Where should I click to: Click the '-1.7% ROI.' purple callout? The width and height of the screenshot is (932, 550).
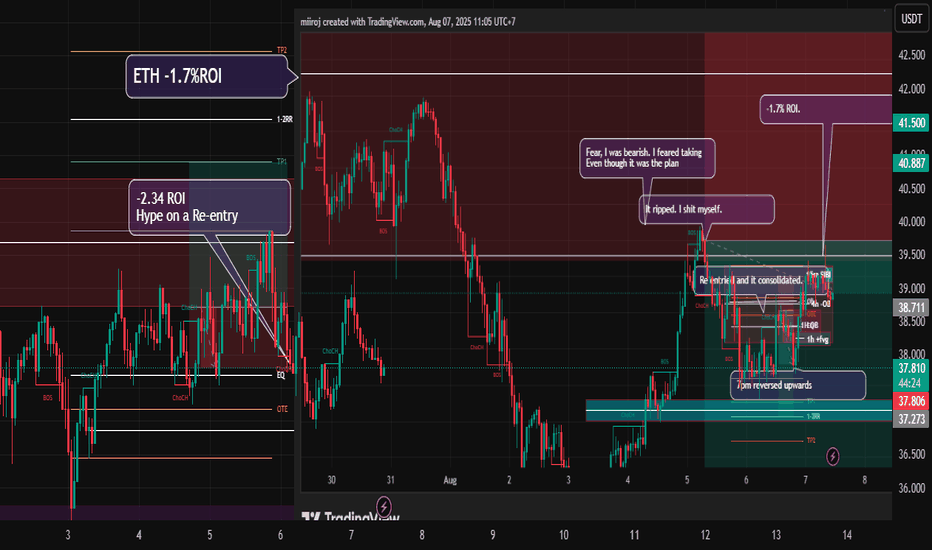[x=826, y=109]
